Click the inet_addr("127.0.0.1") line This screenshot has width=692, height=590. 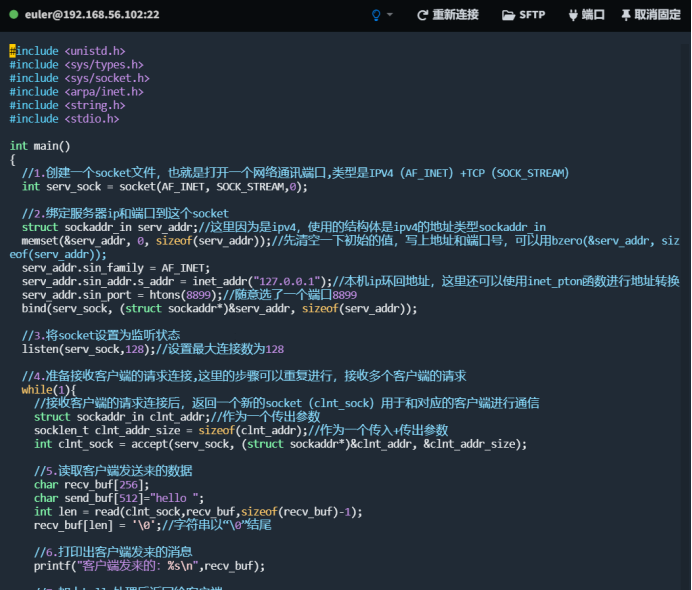350,282
